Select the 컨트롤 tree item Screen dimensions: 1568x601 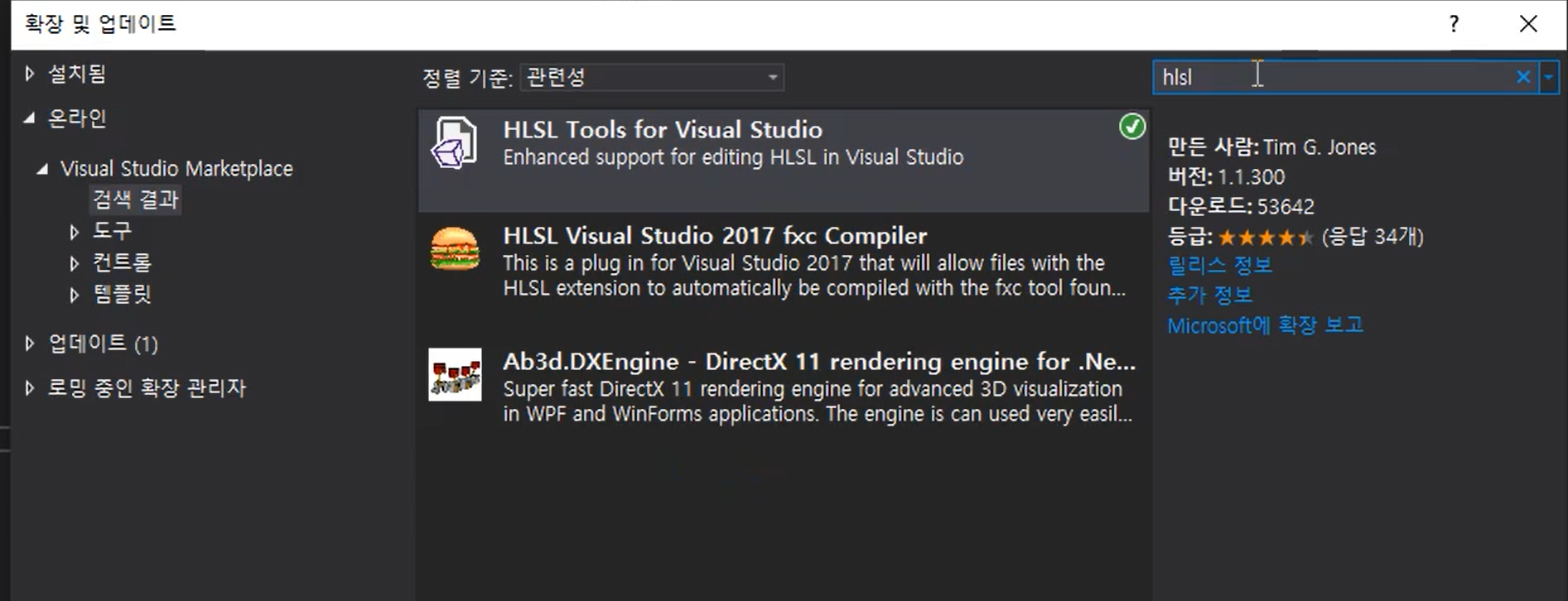click(123, 263)
